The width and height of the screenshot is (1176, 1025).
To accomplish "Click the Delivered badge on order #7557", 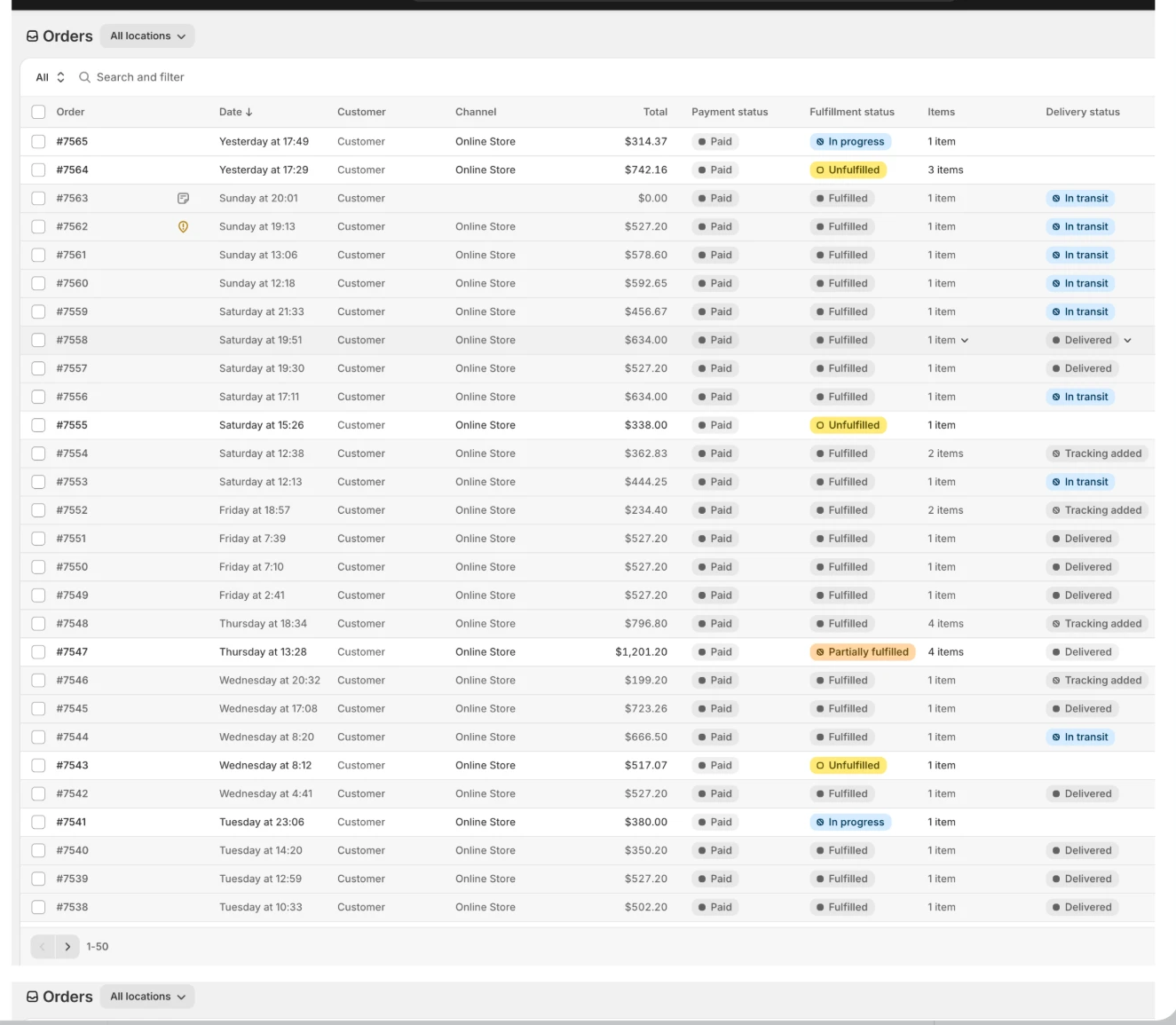I will coord(1082,368).
